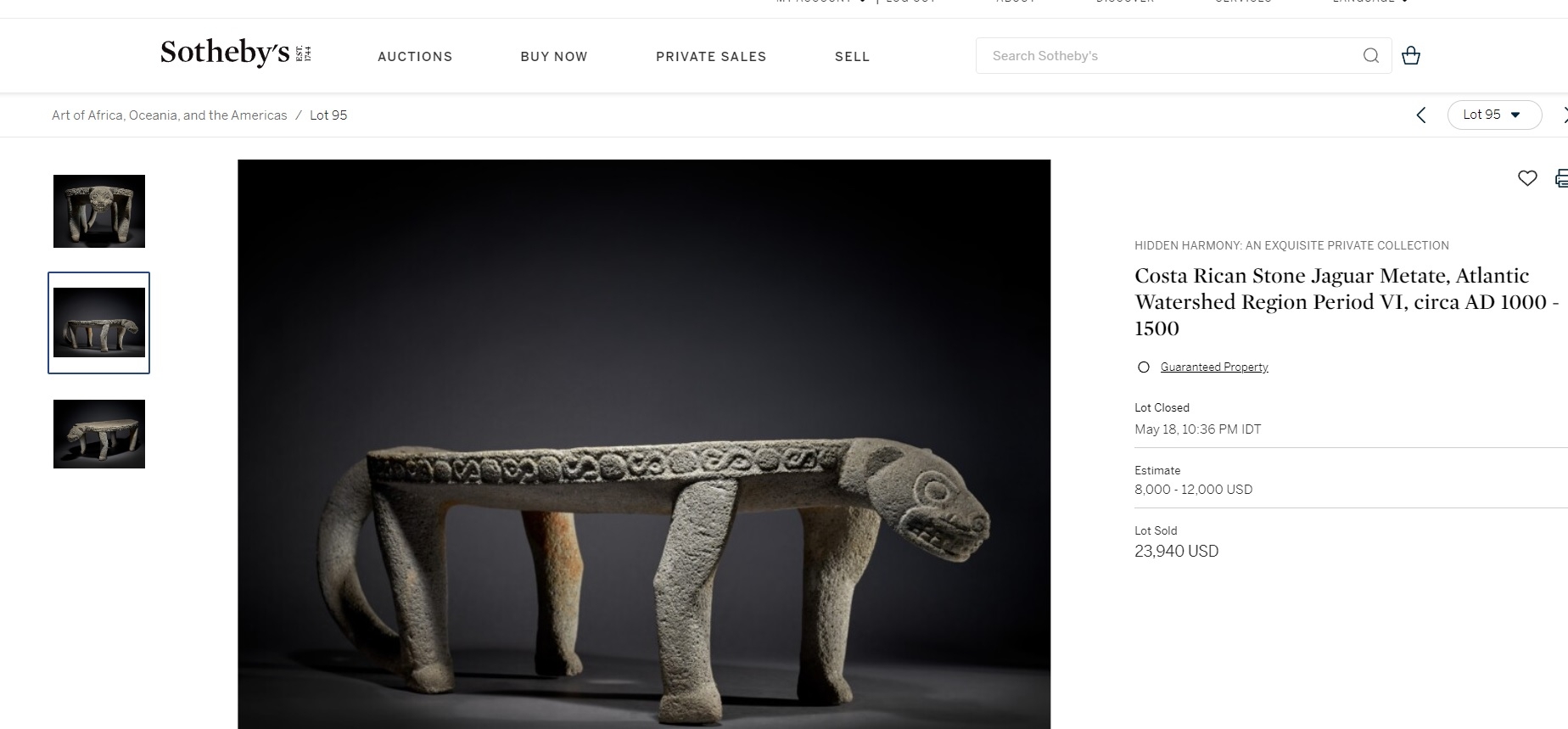Save lot with the heart icon
This screenshot has height=729, width=1568.
(x=1527, y=178)
